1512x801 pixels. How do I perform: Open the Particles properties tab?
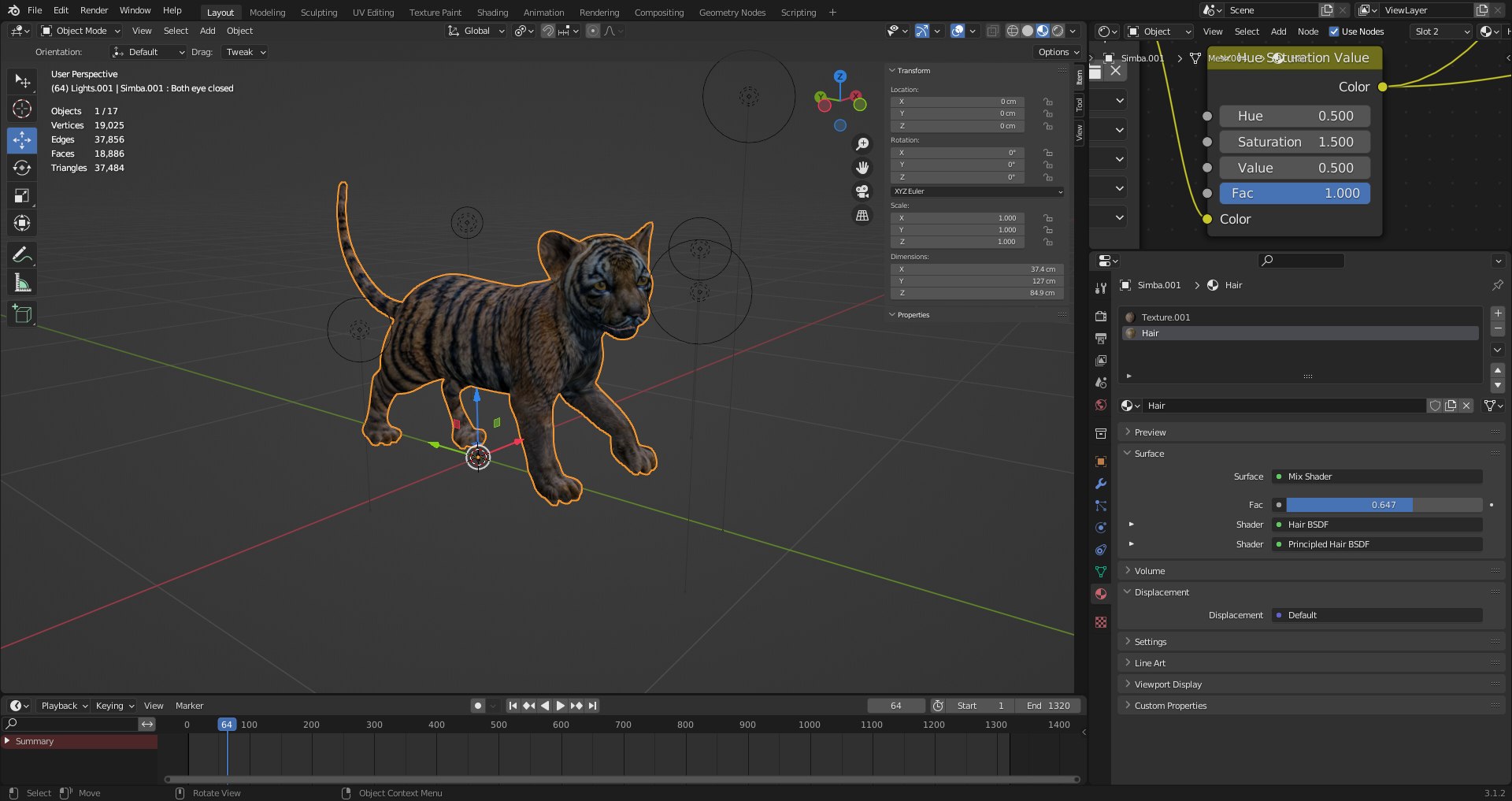coord(1101,506)
